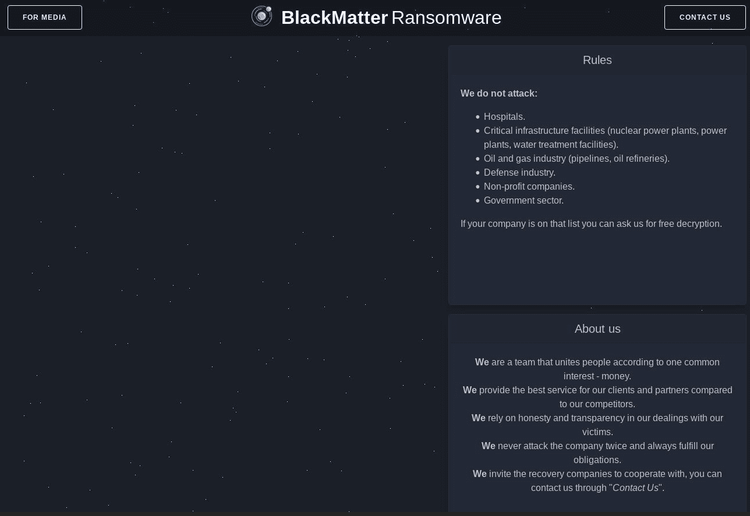The width and height of the screenshot is (750, 516).
Task: Click the Defense industry list entry
Action: 519,172
